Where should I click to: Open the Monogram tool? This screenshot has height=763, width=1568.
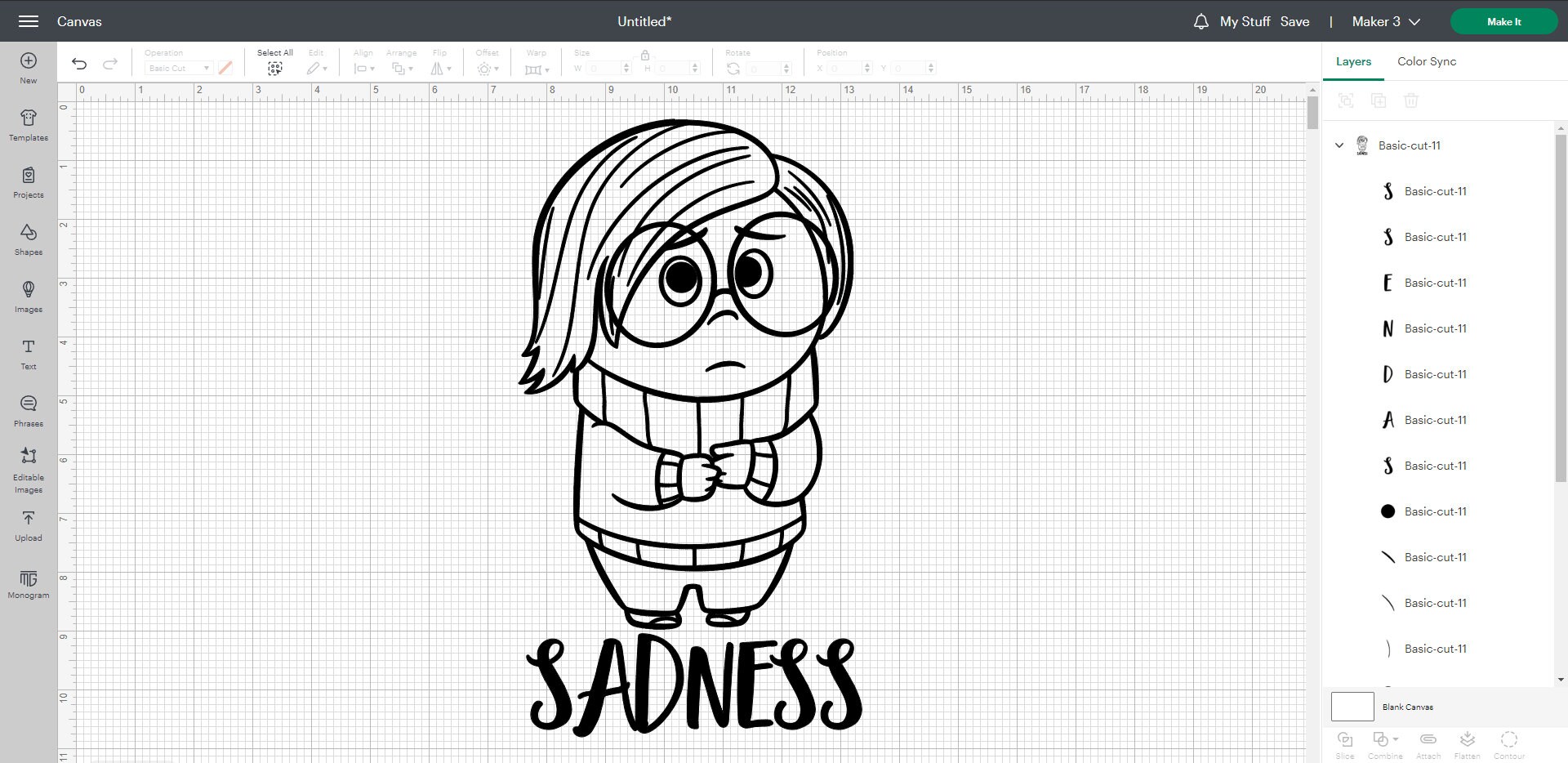pyautogui.click(x=28, y=582)
